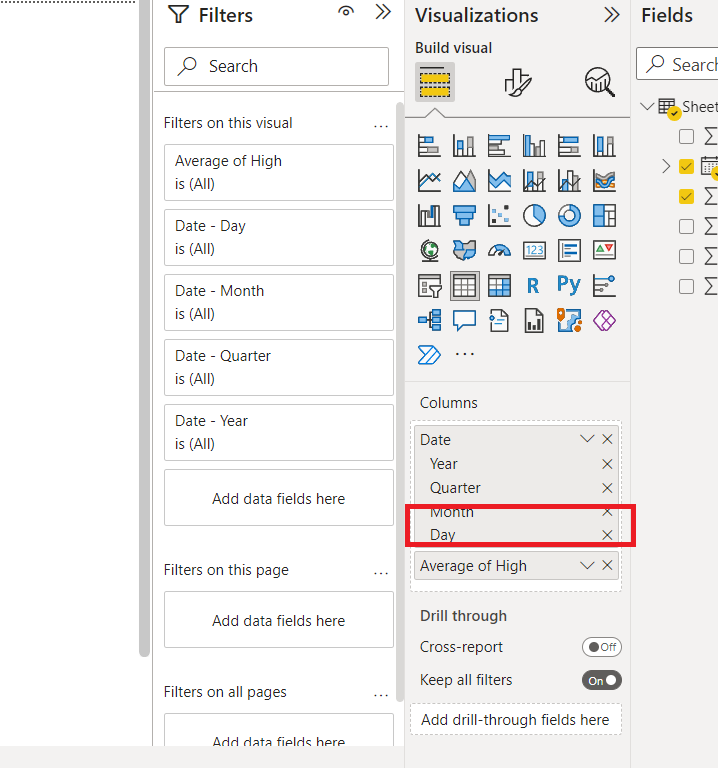Add a Paginated report visual

coord(534,321)
